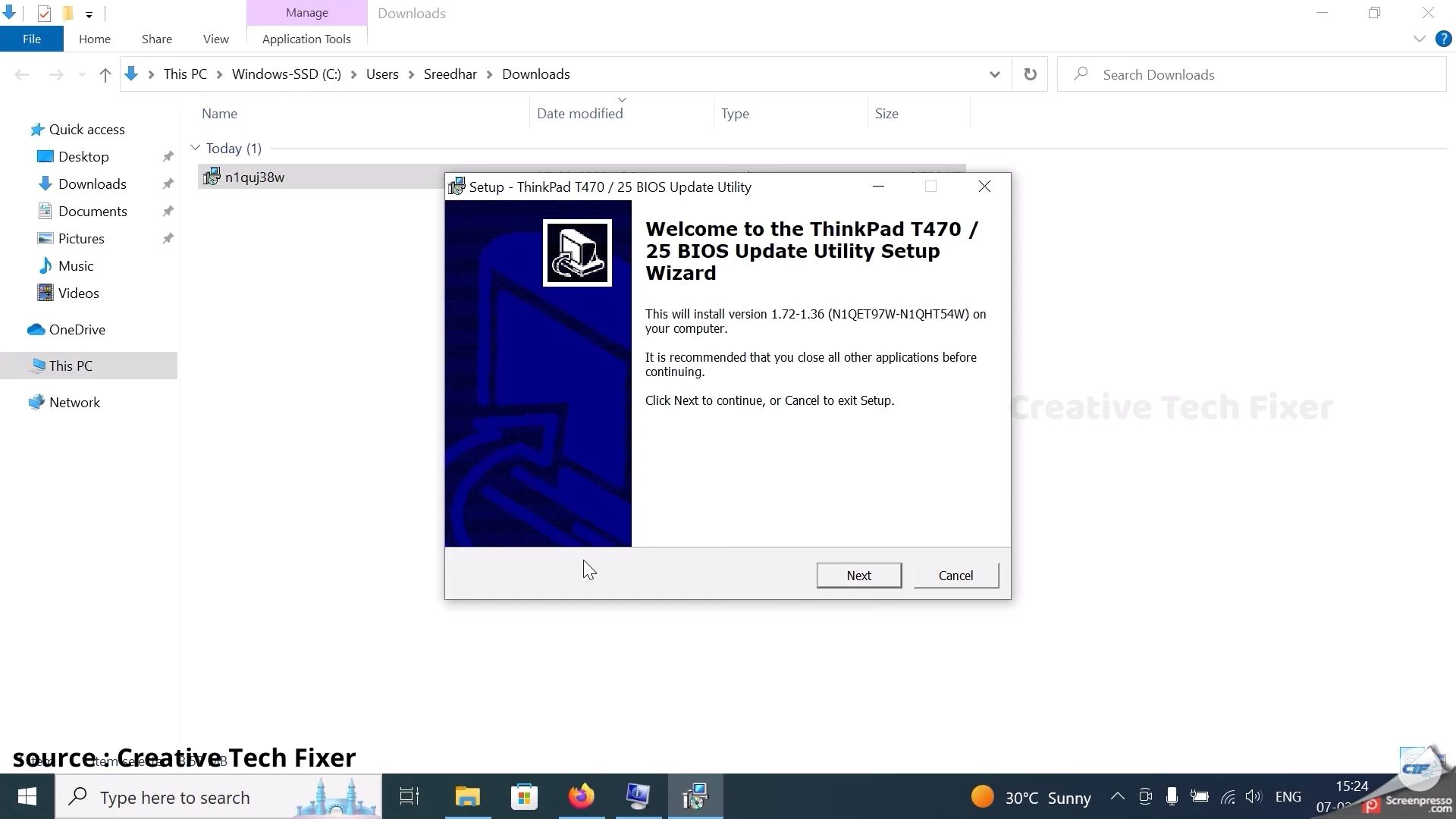The width and height of the screenshot is (1456, 819).
Task: Sort by the Date modified column
Action: (x=580, y=114)
